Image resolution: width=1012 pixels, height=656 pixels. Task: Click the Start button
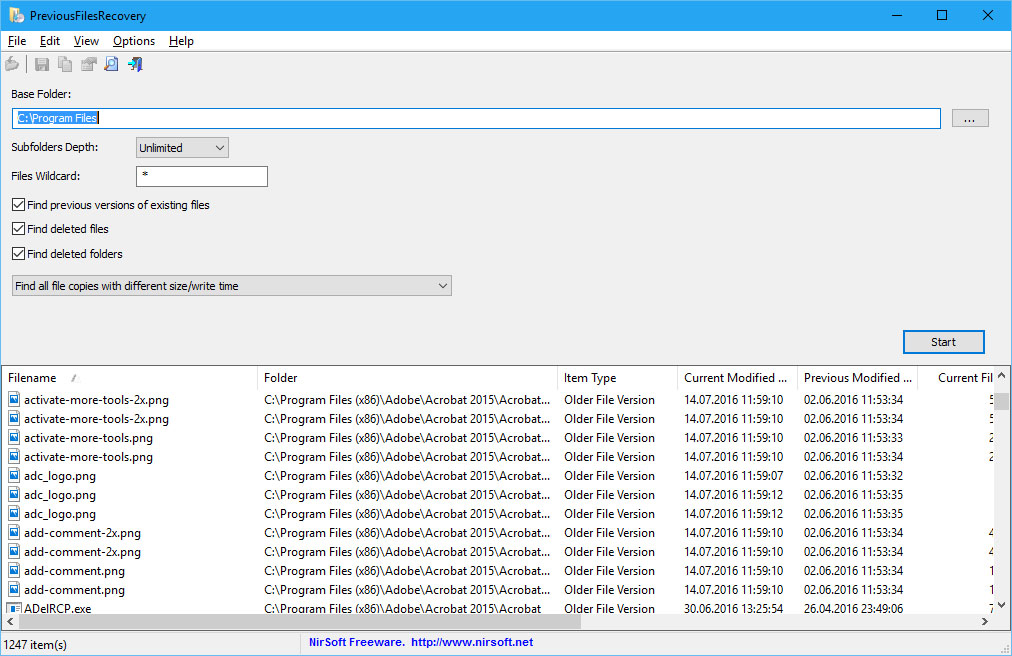click(x=943, y=342)
